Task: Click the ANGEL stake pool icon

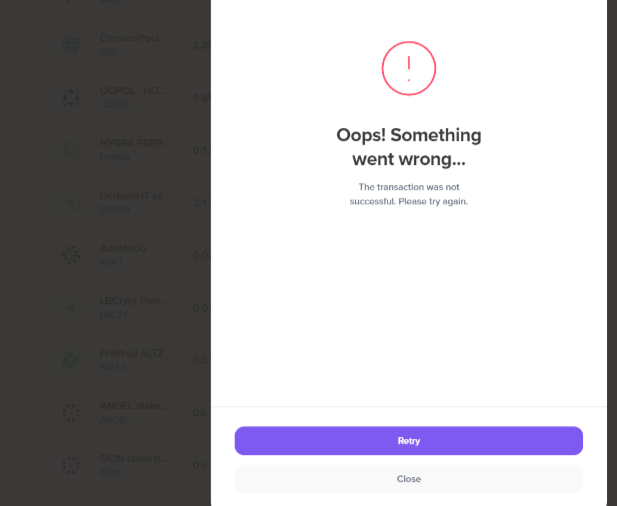Action: point(71,412)
